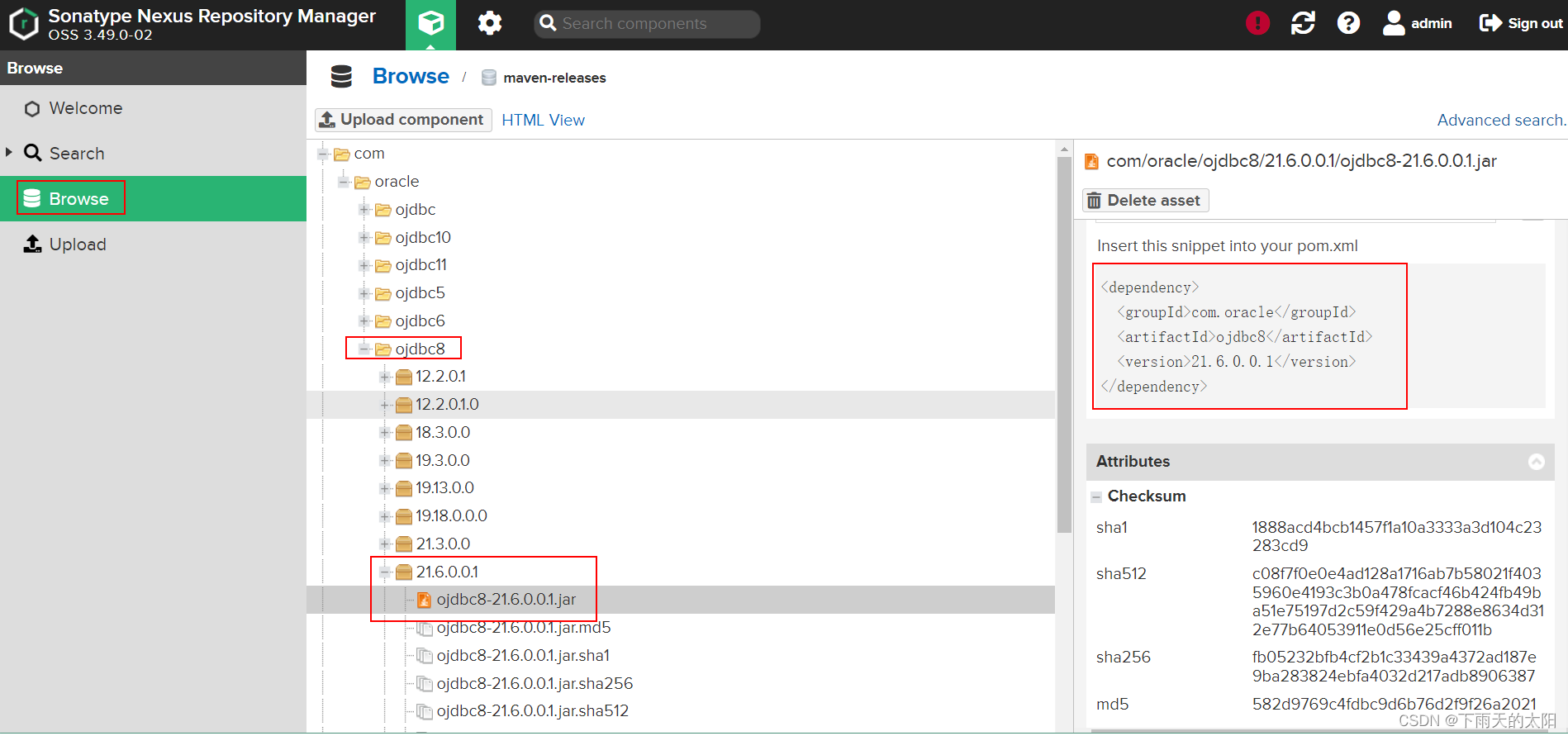Open the HTML View link

pos(543,120)
